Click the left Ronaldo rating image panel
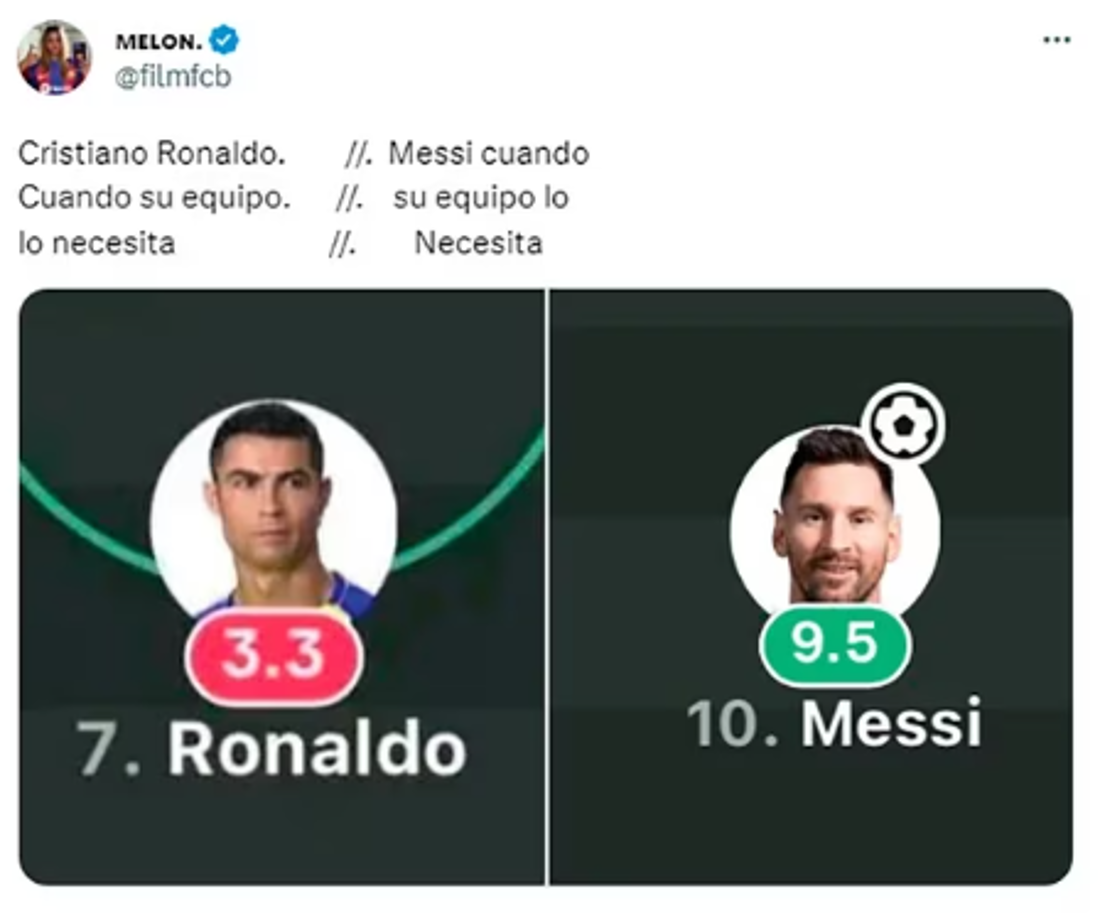The image size is (1100, 918). pyautogui.click(x=280, y=590)
